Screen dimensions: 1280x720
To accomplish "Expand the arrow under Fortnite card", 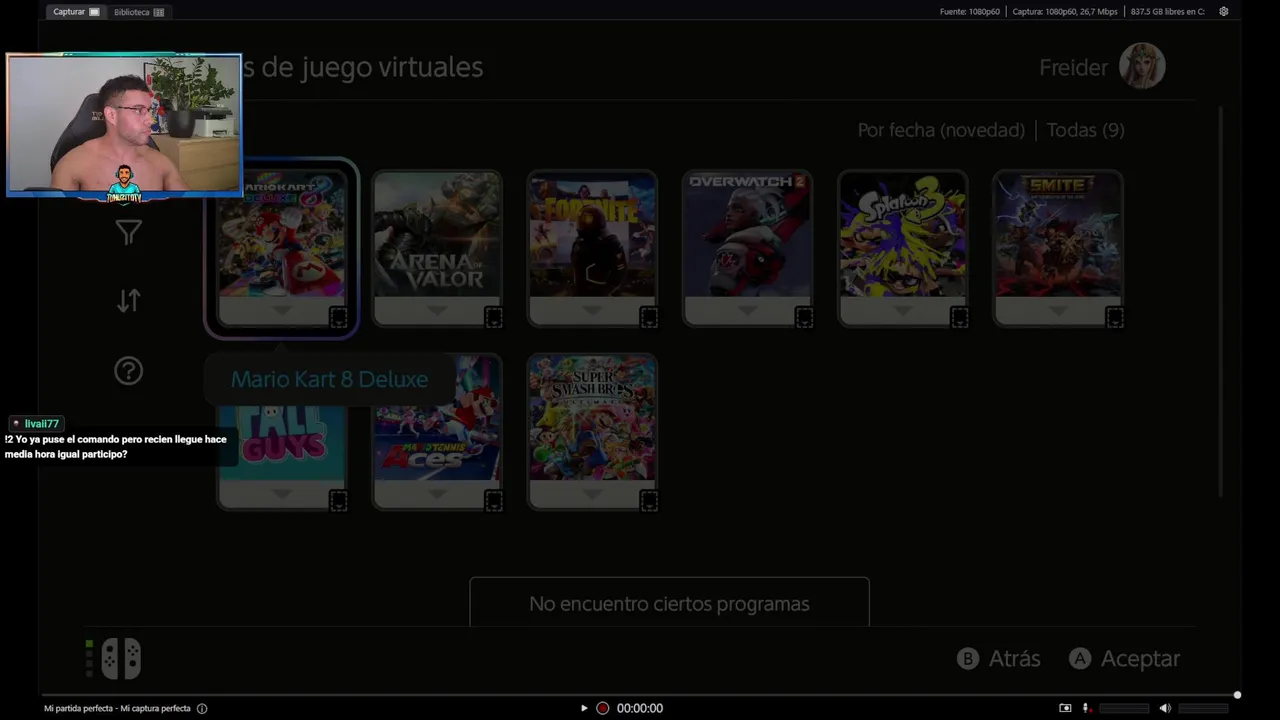I will coord(592,311).
